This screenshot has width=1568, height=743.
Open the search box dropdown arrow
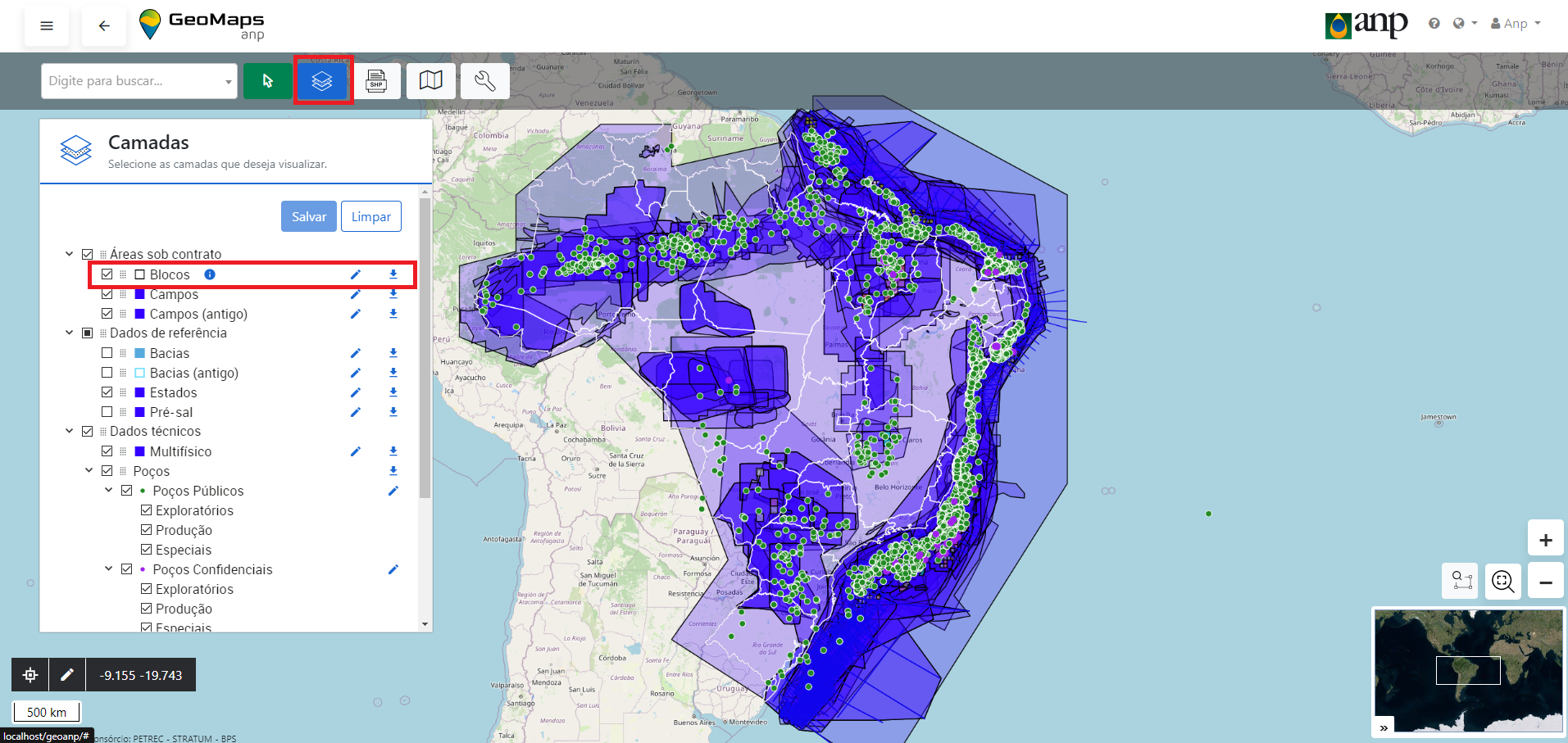pos(228,82)
